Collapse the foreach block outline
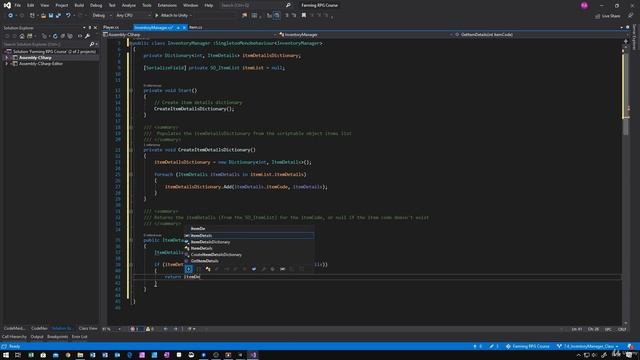The height and width of the screenshot is (360, 640). click(x=131, y=174)
